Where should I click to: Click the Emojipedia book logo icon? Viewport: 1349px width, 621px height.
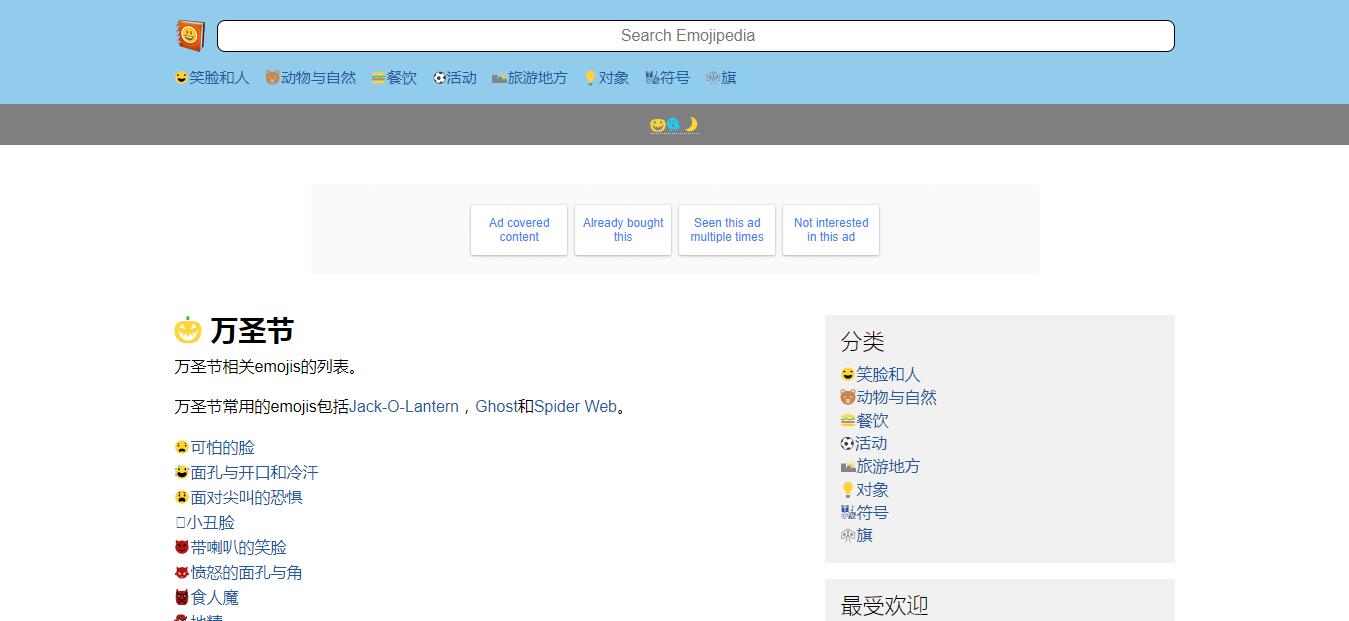pyautogui.click(x=189, y=33)
